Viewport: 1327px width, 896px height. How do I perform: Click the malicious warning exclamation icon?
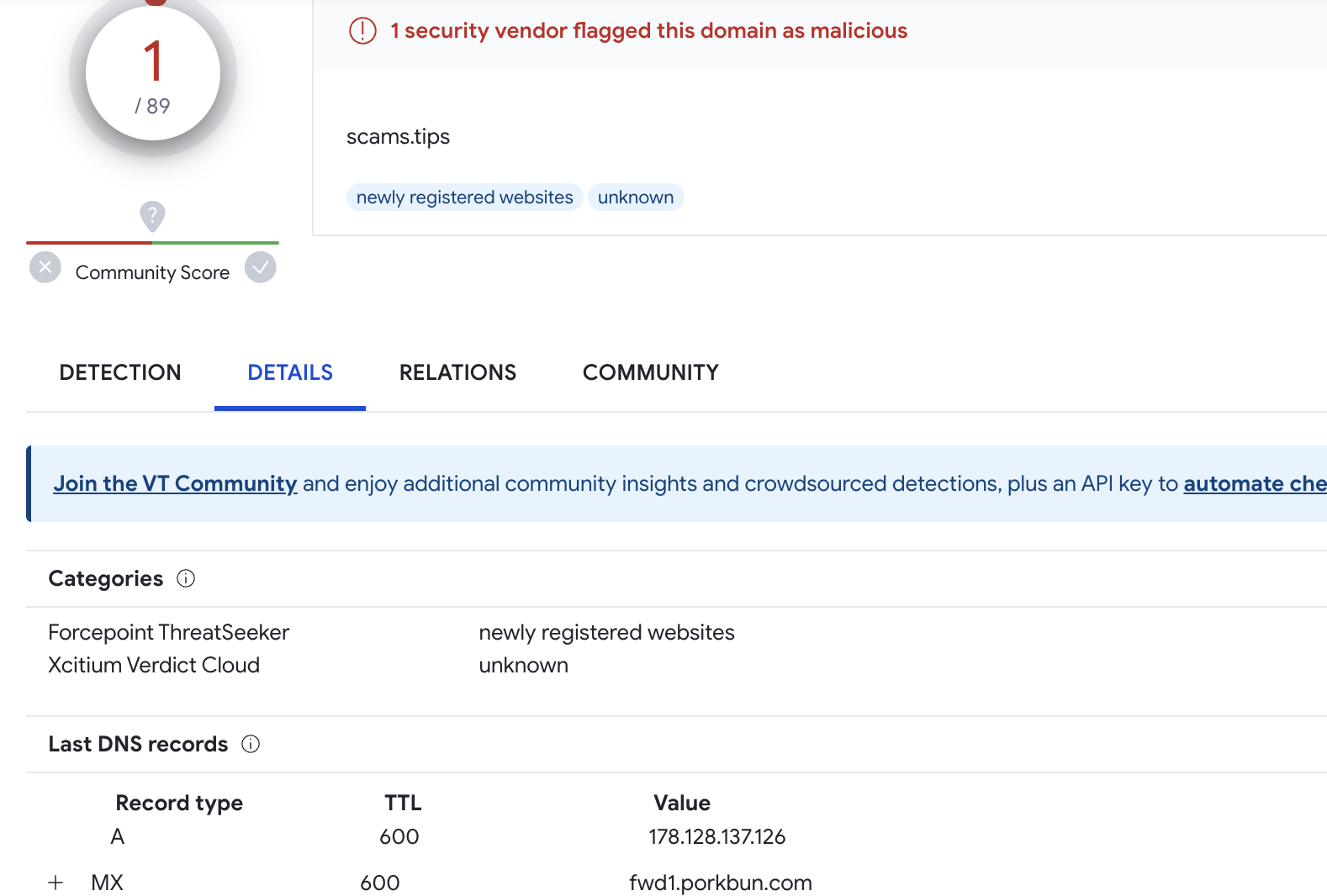[362, 31]
